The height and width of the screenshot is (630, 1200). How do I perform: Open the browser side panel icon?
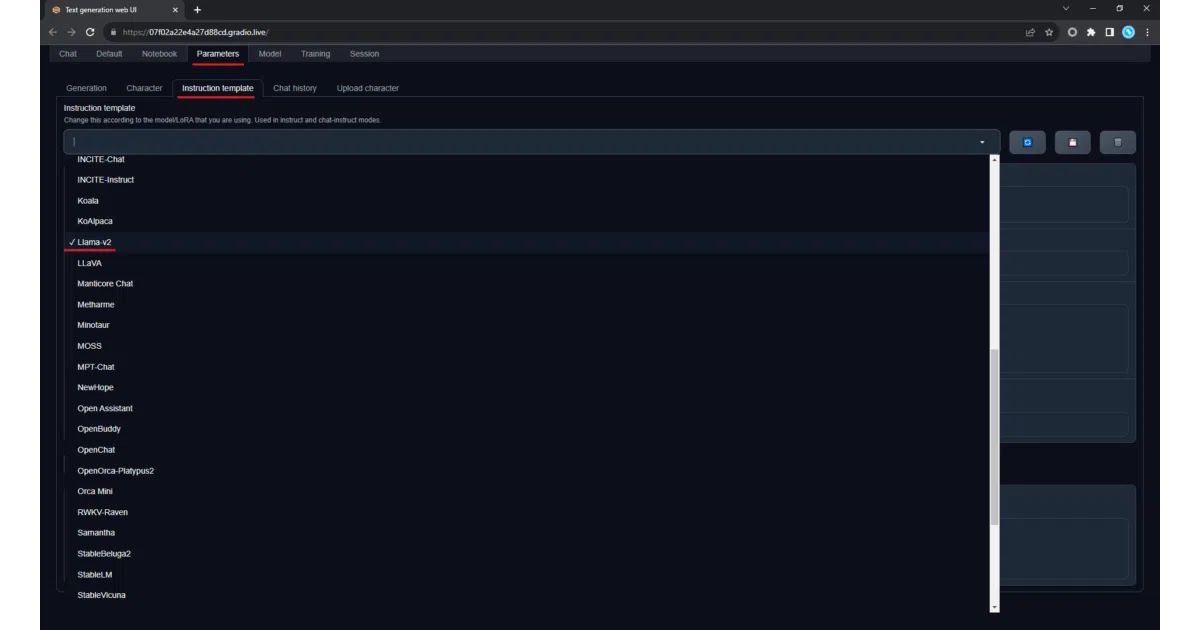pyautogui.click(x=1109, y=32)
